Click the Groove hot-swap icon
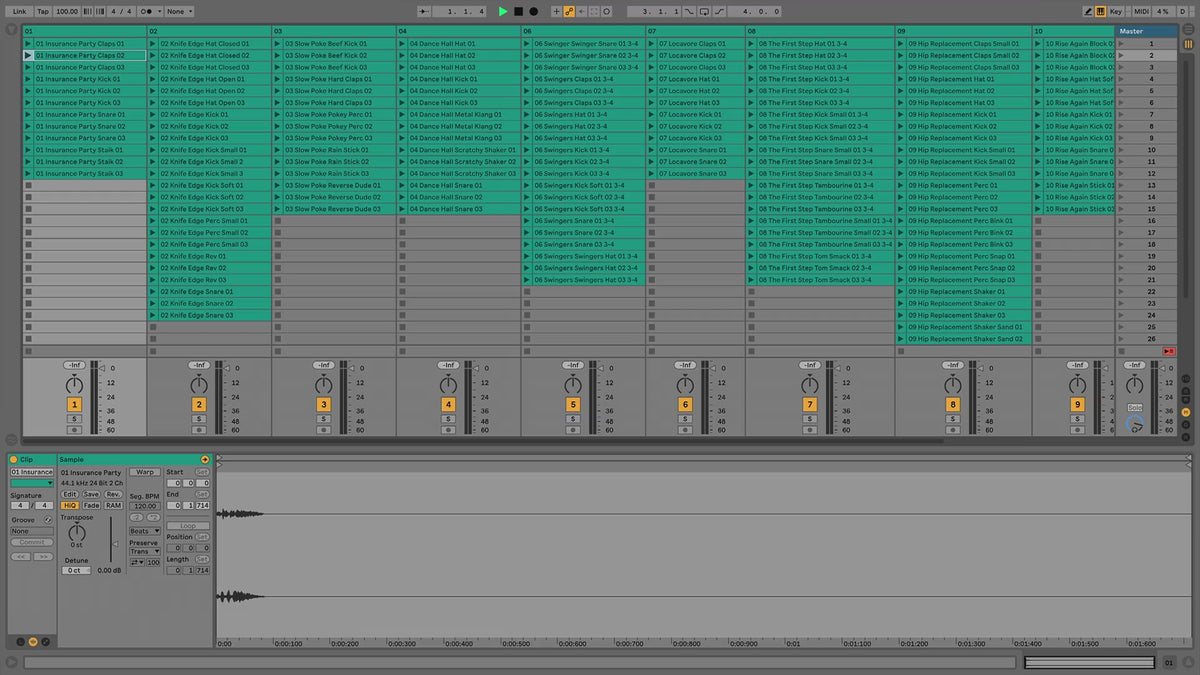 47,520
